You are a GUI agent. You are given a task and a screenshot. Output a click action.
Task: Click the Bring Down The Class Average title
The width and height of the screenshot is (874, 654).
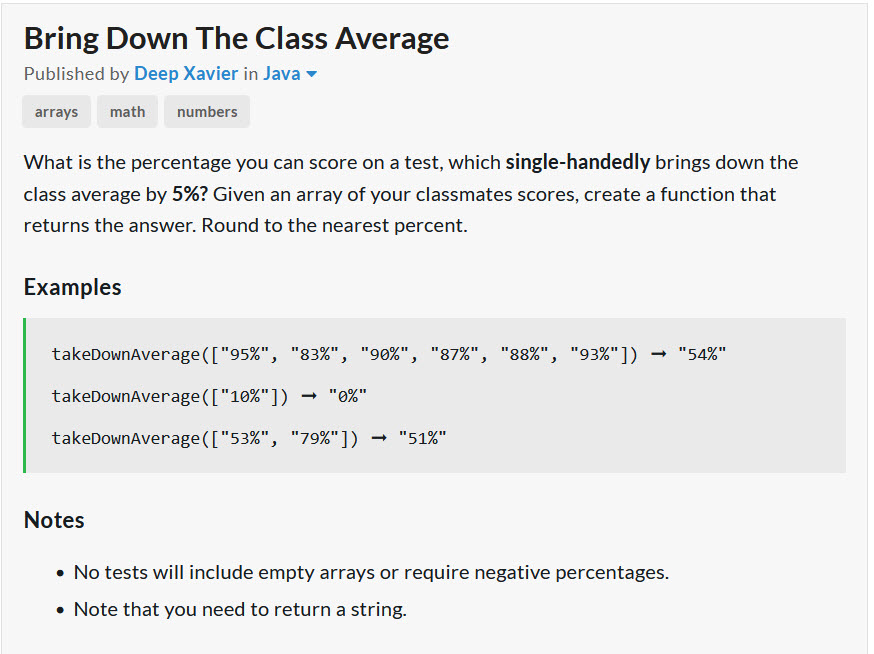tap(236, 38)
